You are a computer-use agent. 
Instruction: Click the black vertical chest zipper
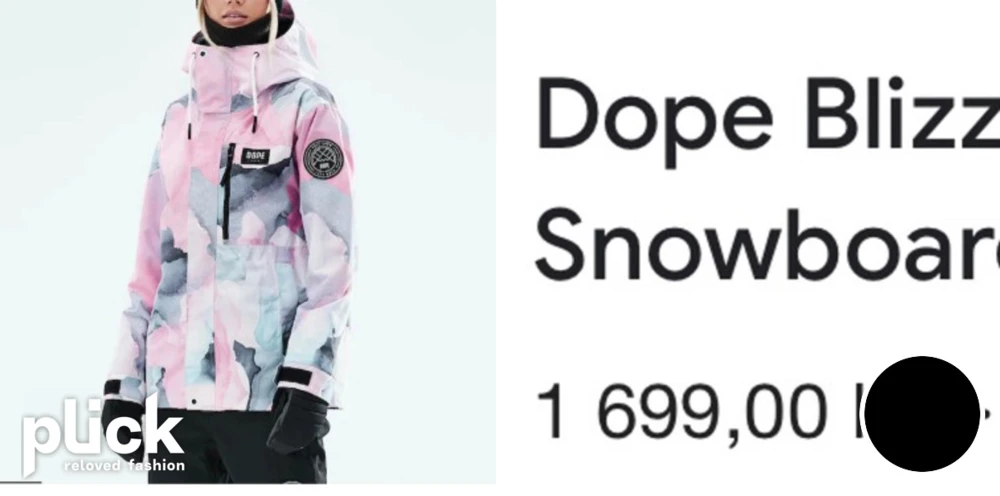pos(226,191)
